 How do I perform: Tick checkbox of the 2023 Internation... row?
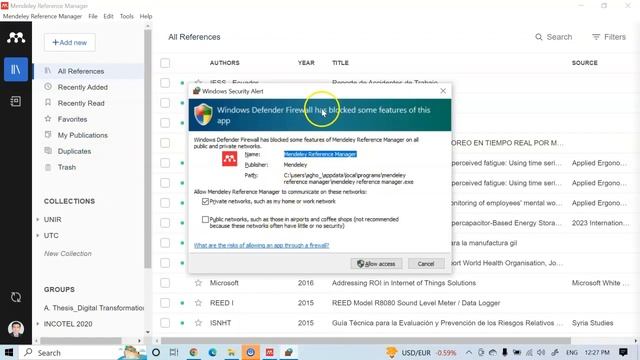(165, 223)
